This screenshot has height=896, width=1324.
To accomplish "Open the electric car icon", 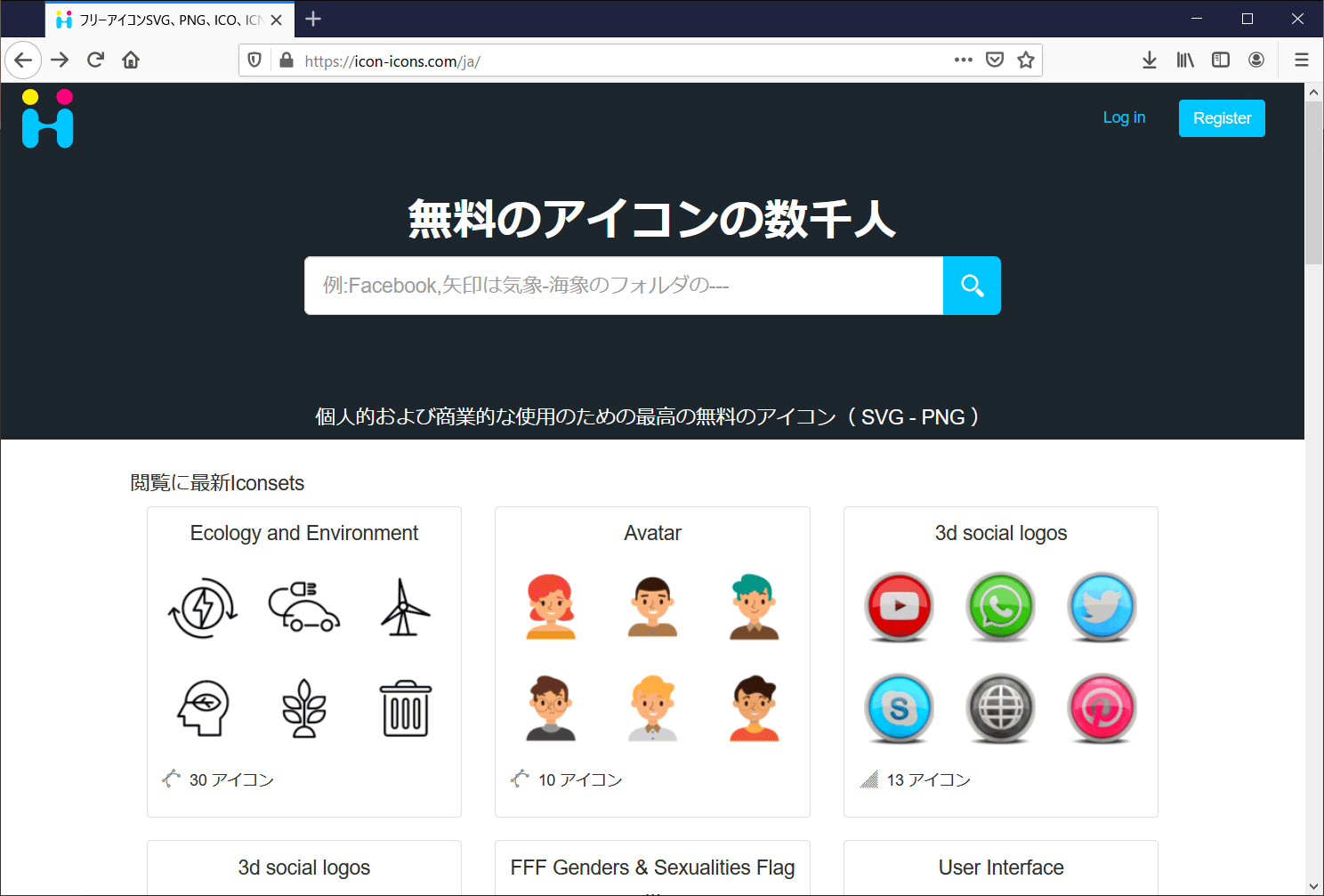I will 304,607.
